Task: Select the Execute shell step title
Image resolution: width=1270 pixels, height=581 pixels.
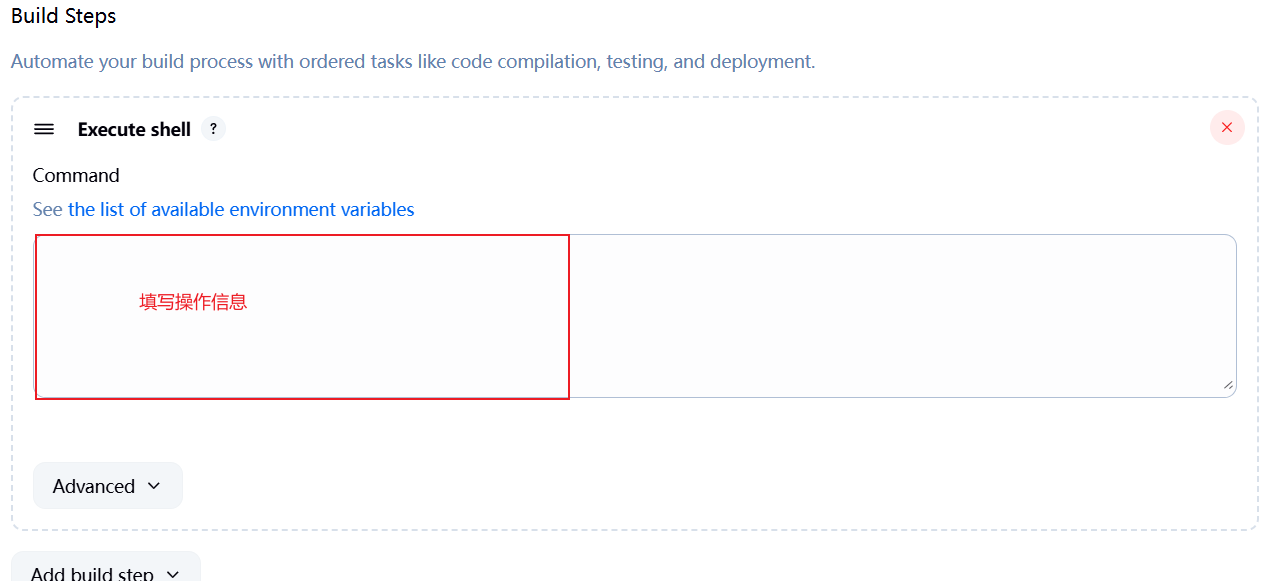Action: coord(134,129)
